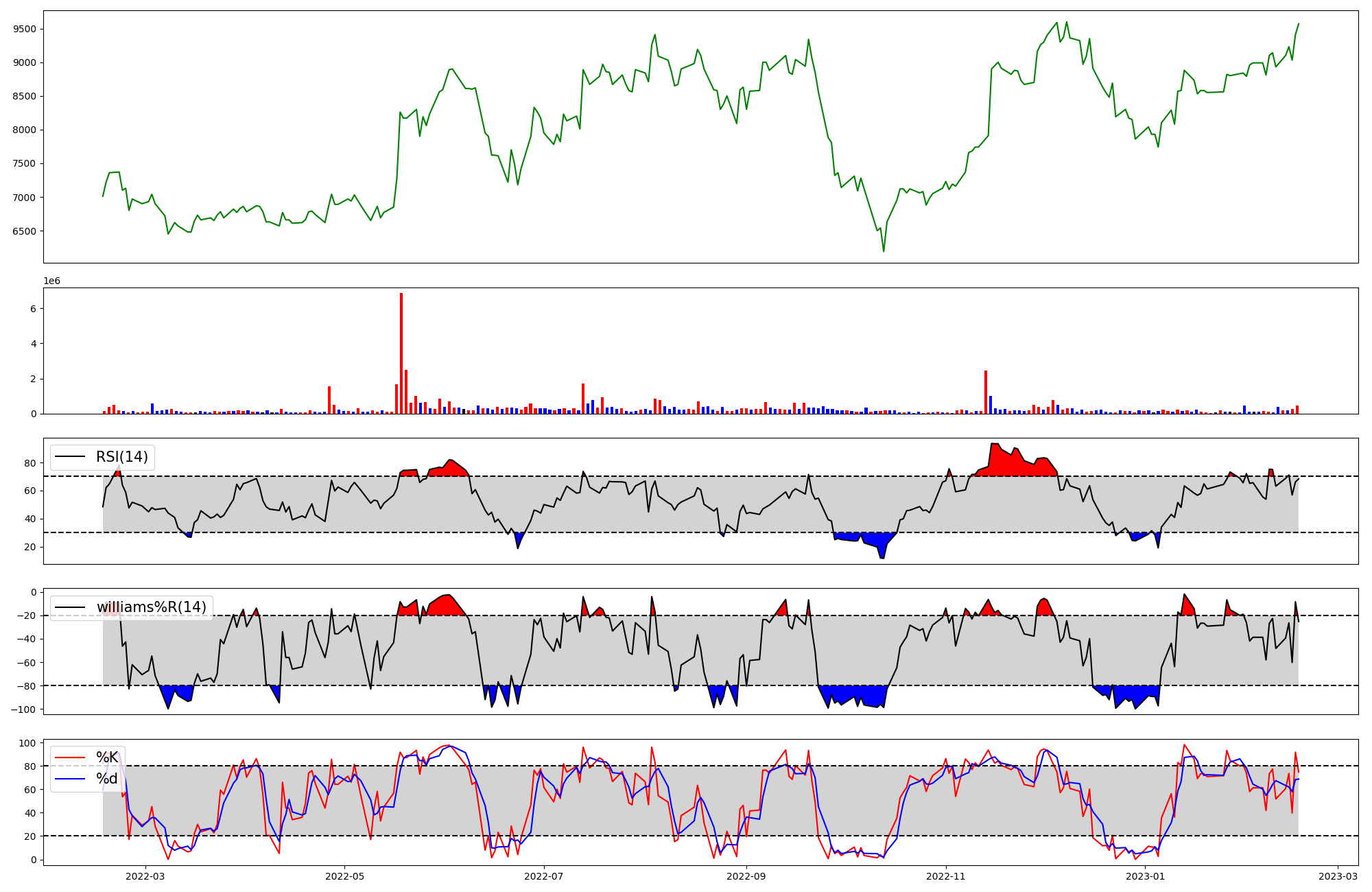
Task: Click the 6500 price axis label
Action: coord(24,231)
